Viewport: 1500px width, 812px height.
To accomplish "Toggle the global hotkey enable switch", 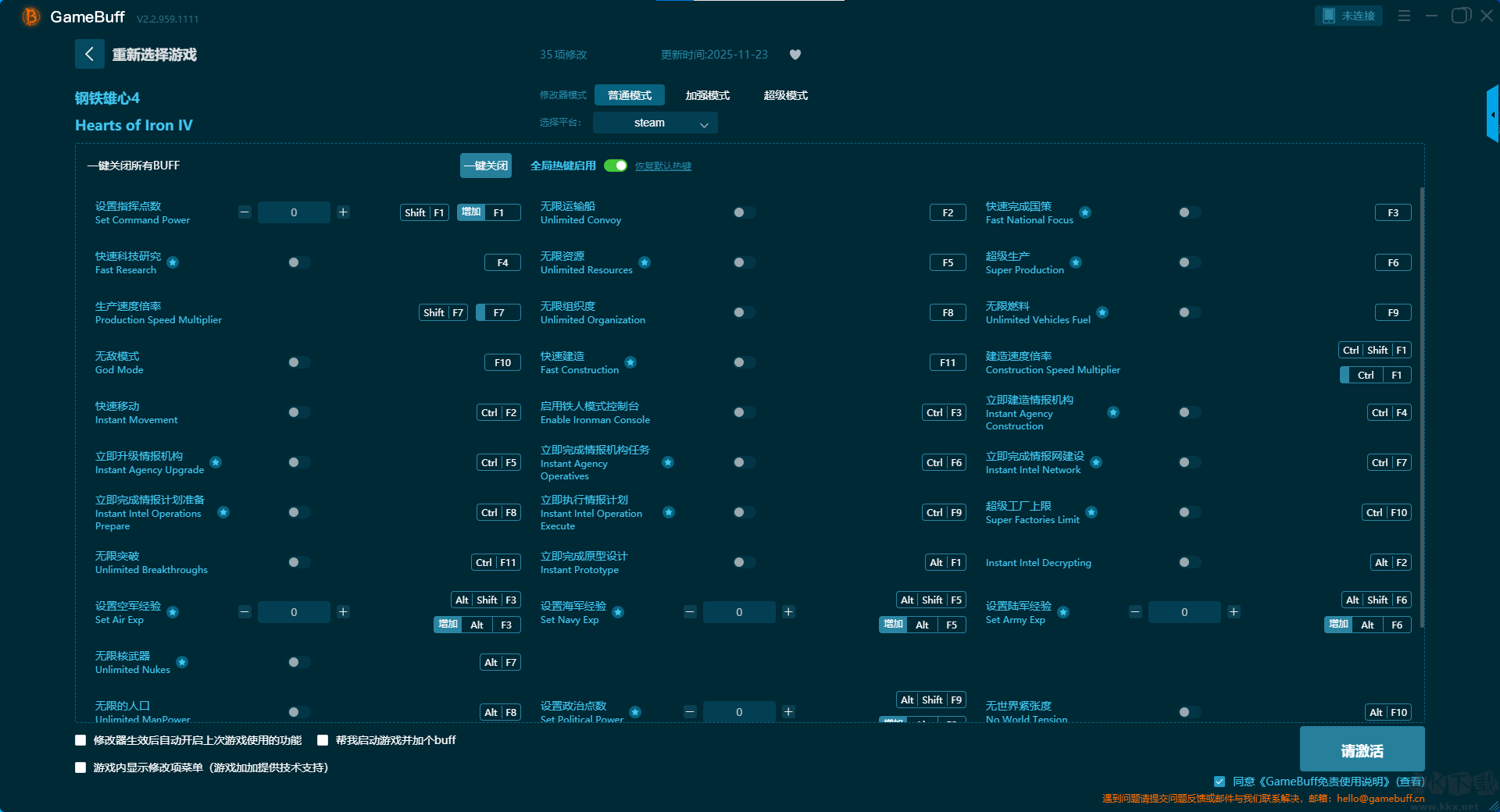I will 616,166.
